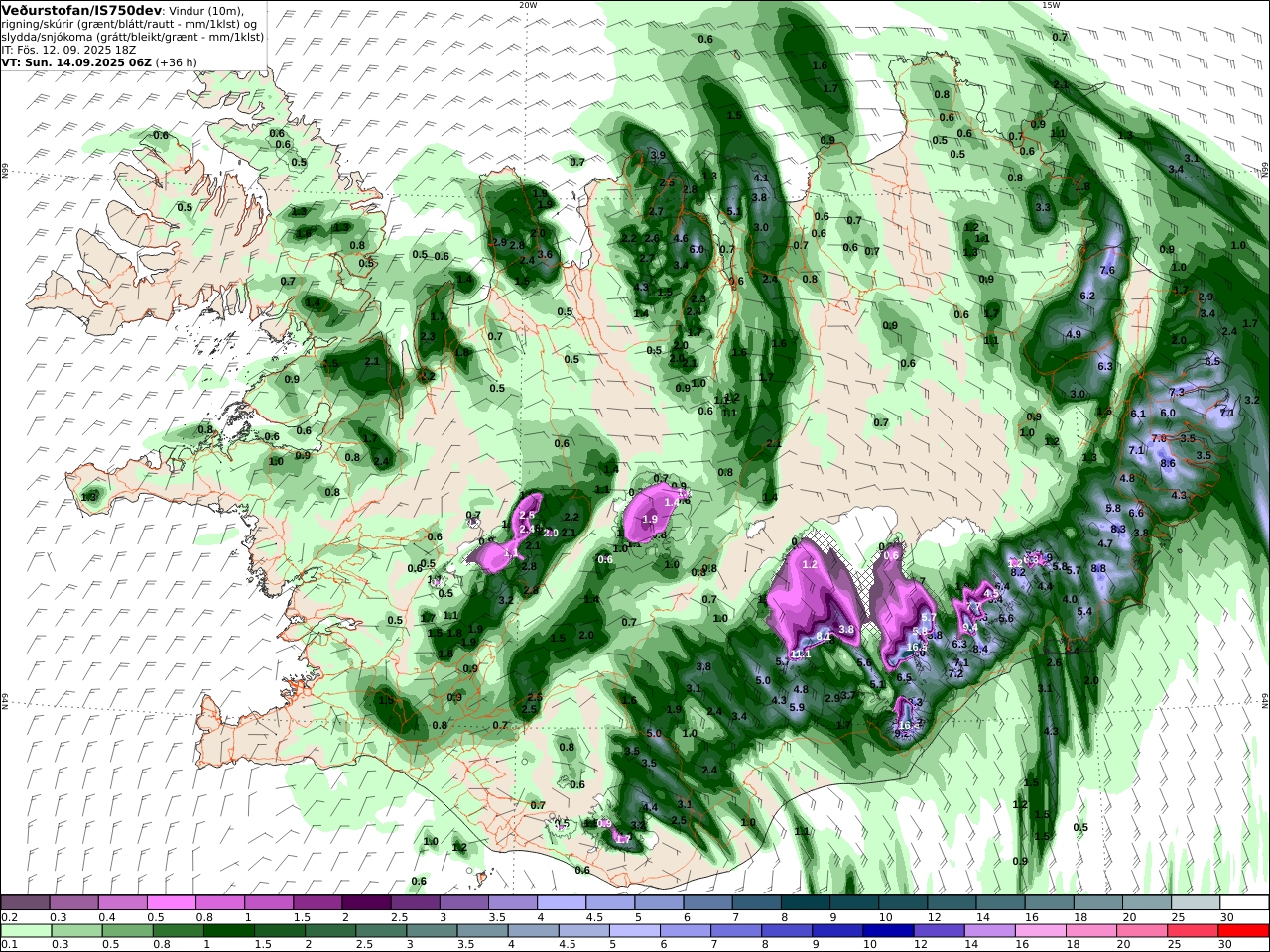The height and width of the screenshot is (952, 1270).
Task: Click the palest green 0.1–0.3 swatch in bottom legend row
Action: tap(27, 931)
